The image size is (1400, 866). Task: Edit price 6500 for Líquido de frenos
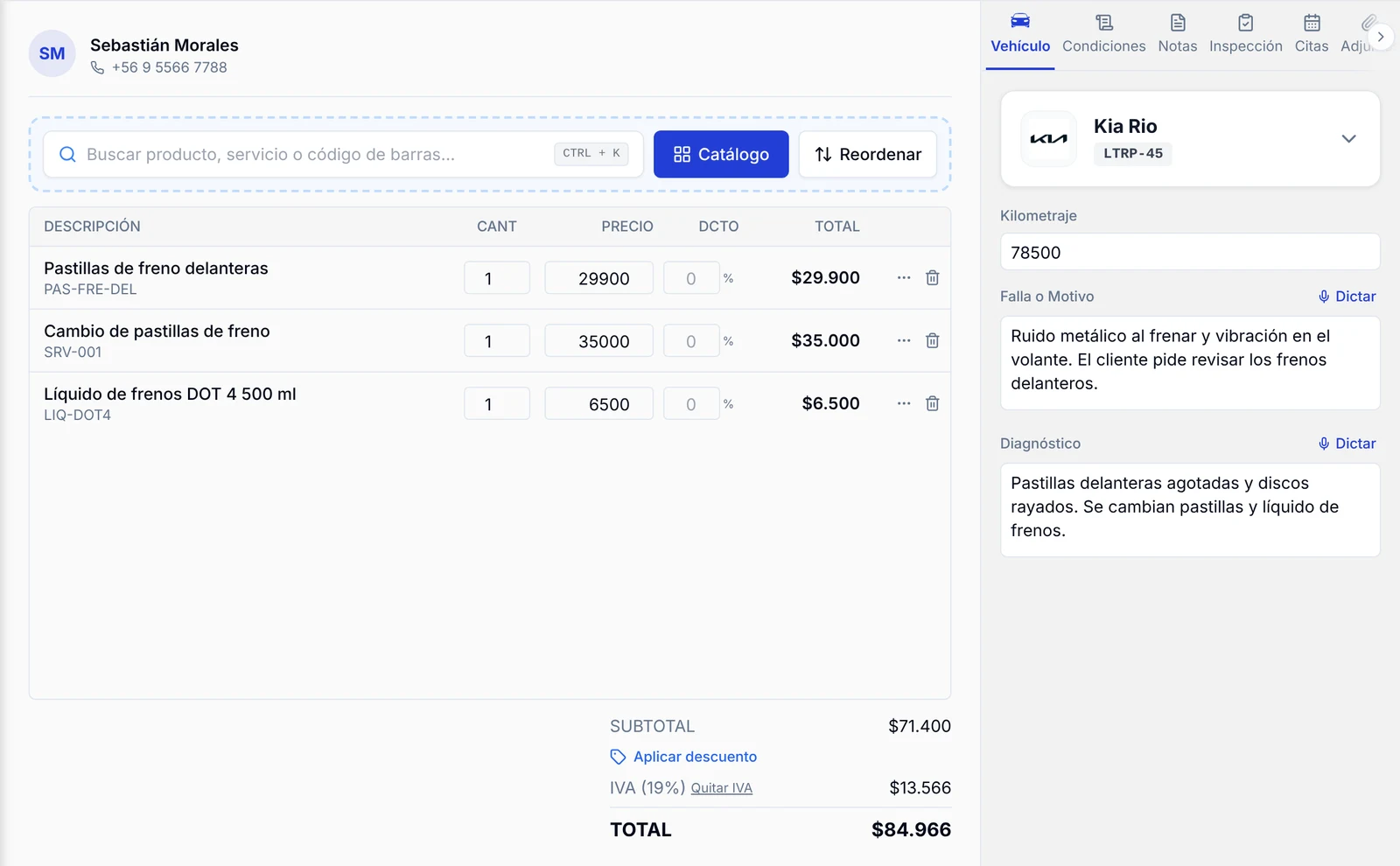pyautogui.click(x=598, y=404)
